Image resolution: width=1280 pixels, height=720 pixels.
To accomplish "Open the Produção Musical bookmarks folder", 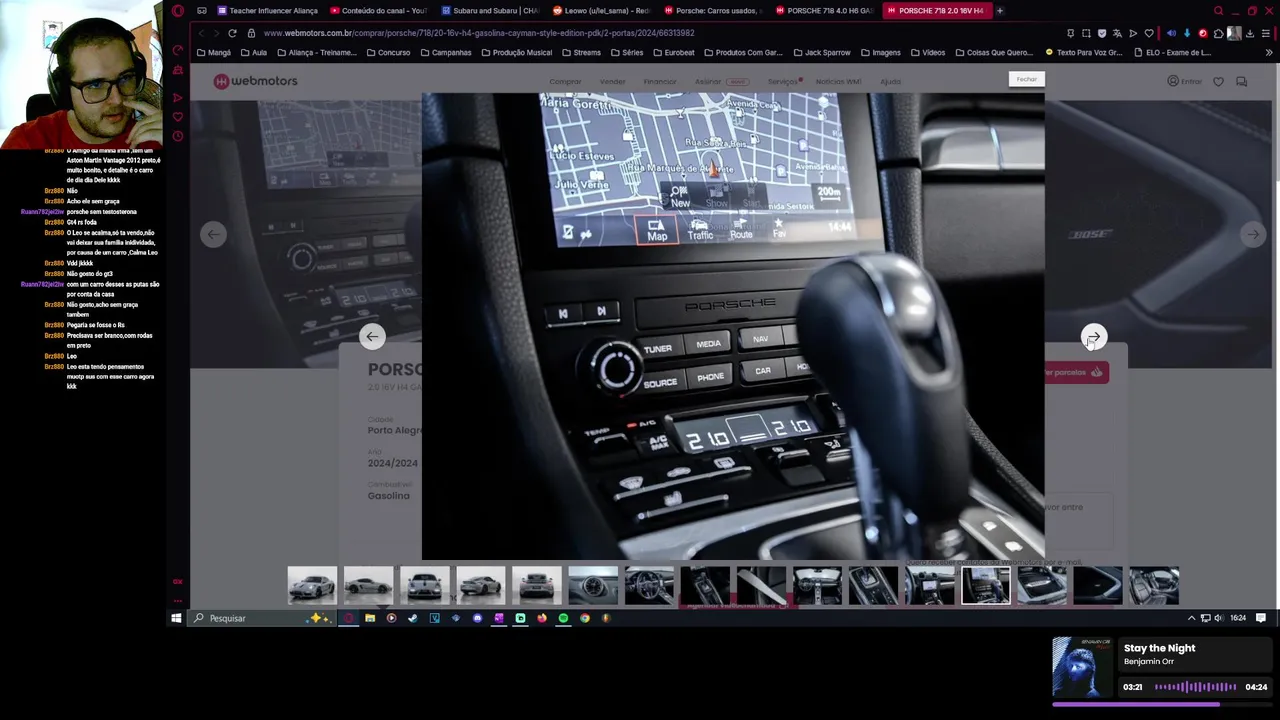I will [516, 52].
